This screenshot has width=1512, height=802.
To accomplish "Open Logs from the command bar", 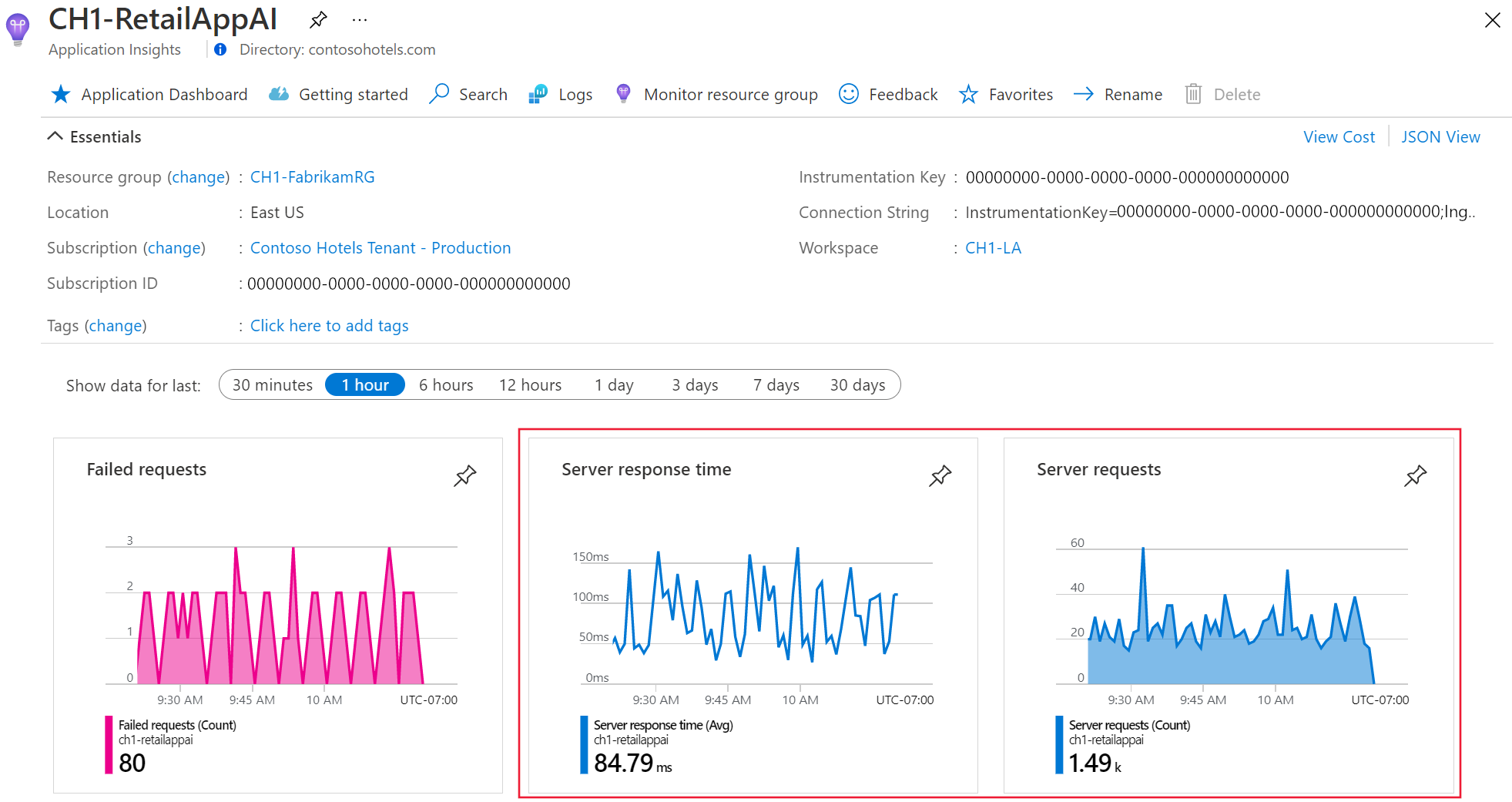I will [574, 94].
